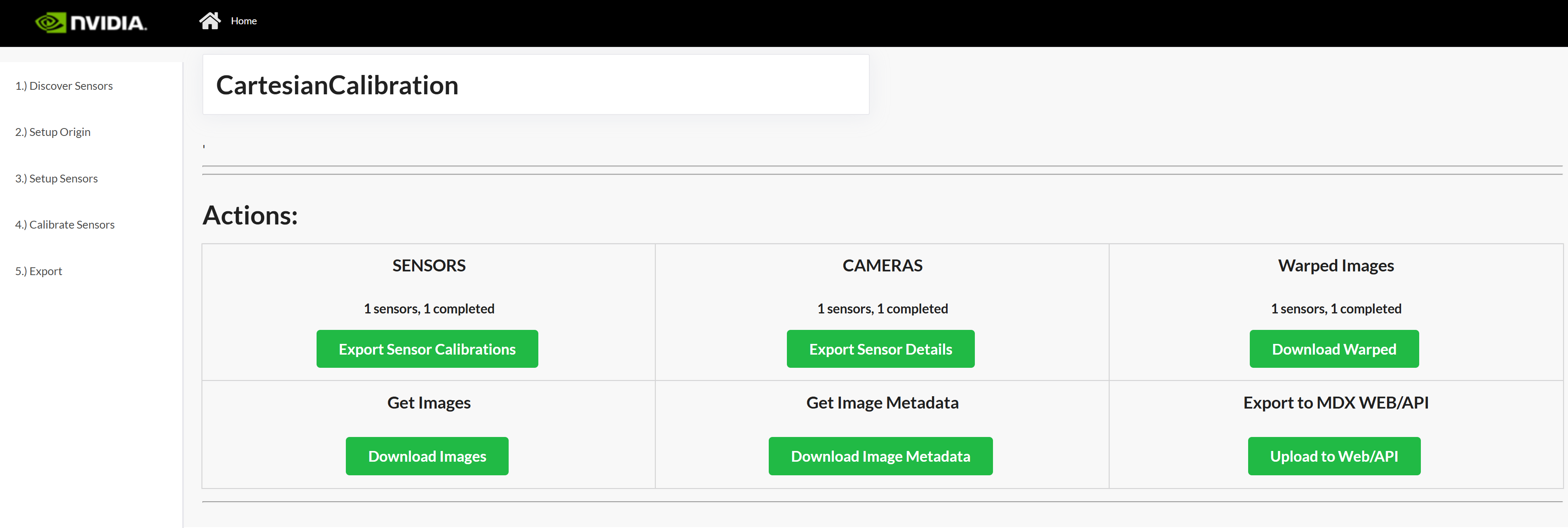Click the CAMERAS section heading
The width and height of the screenshot is (1568, 528).
pyautogui.click(x=882, y=266)
